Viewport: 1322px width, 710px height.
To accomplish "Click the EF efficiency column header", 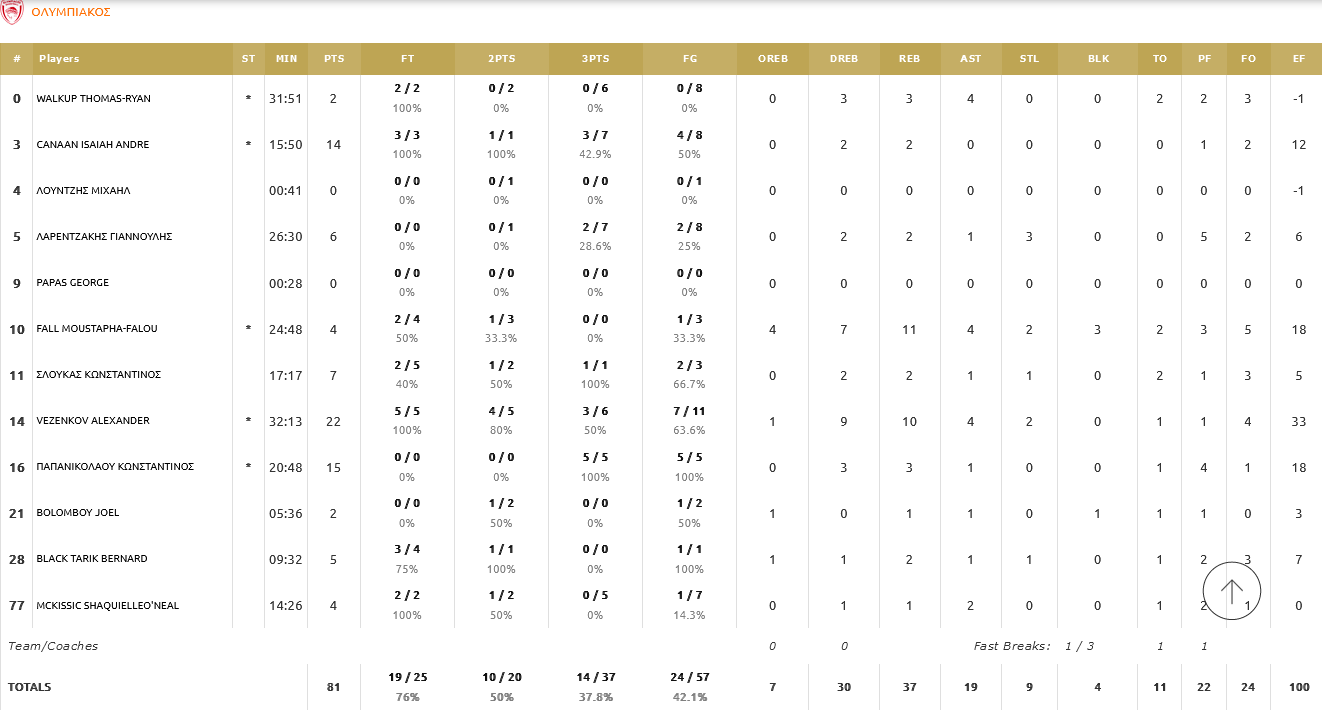I will point(1298,59).
